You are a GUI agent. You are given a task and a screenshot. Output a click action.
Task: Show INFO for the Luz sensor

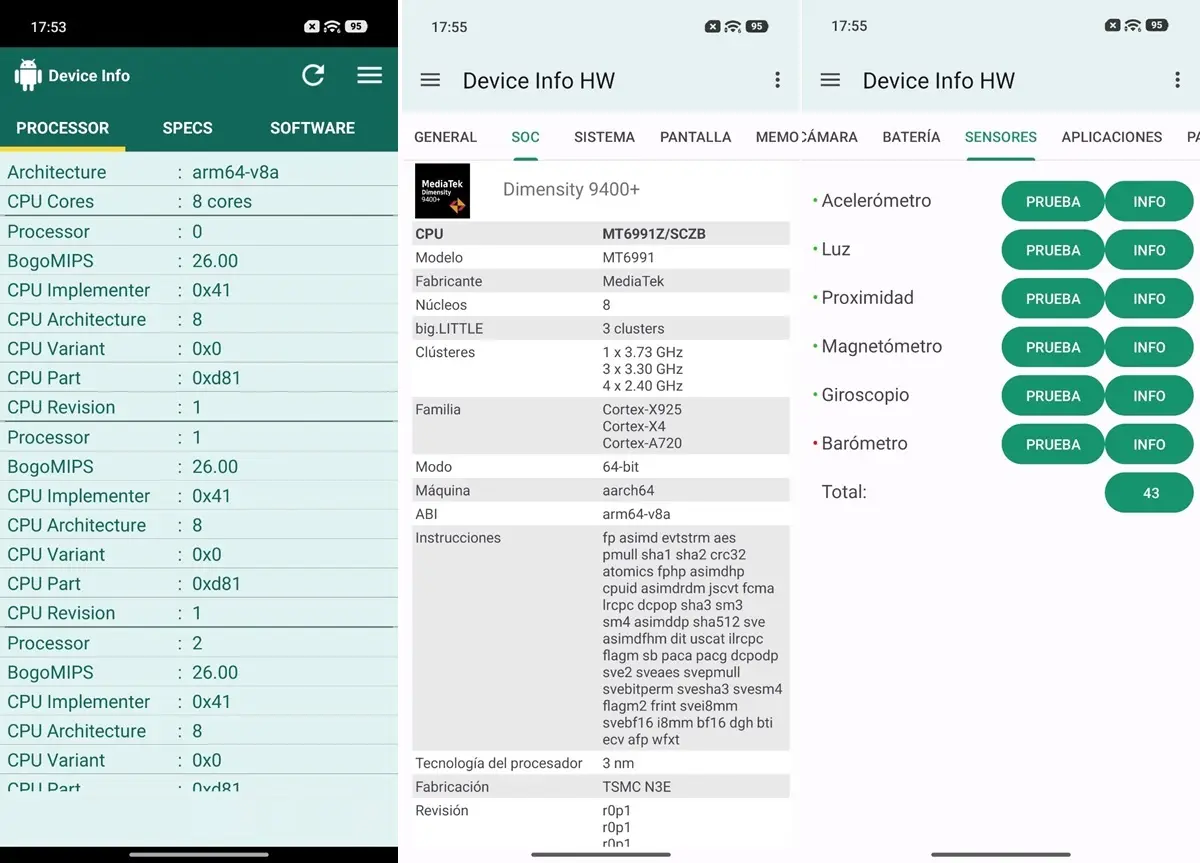tap(1149, 250)
